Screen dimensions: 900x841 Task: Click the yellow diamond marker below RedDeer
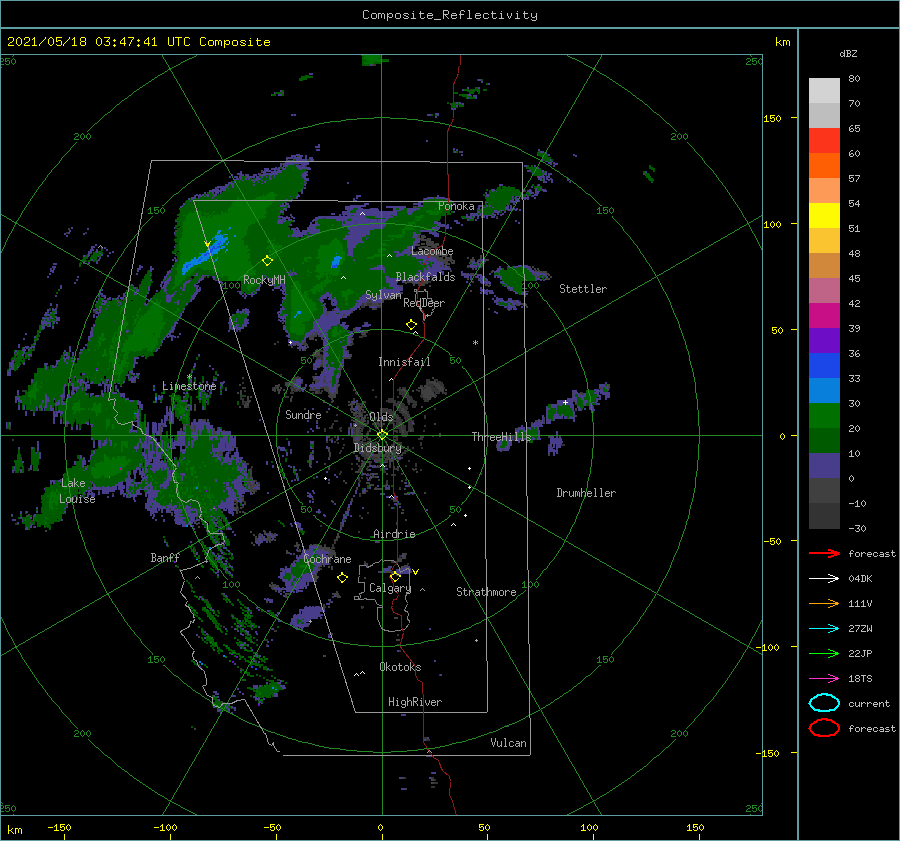412,325
